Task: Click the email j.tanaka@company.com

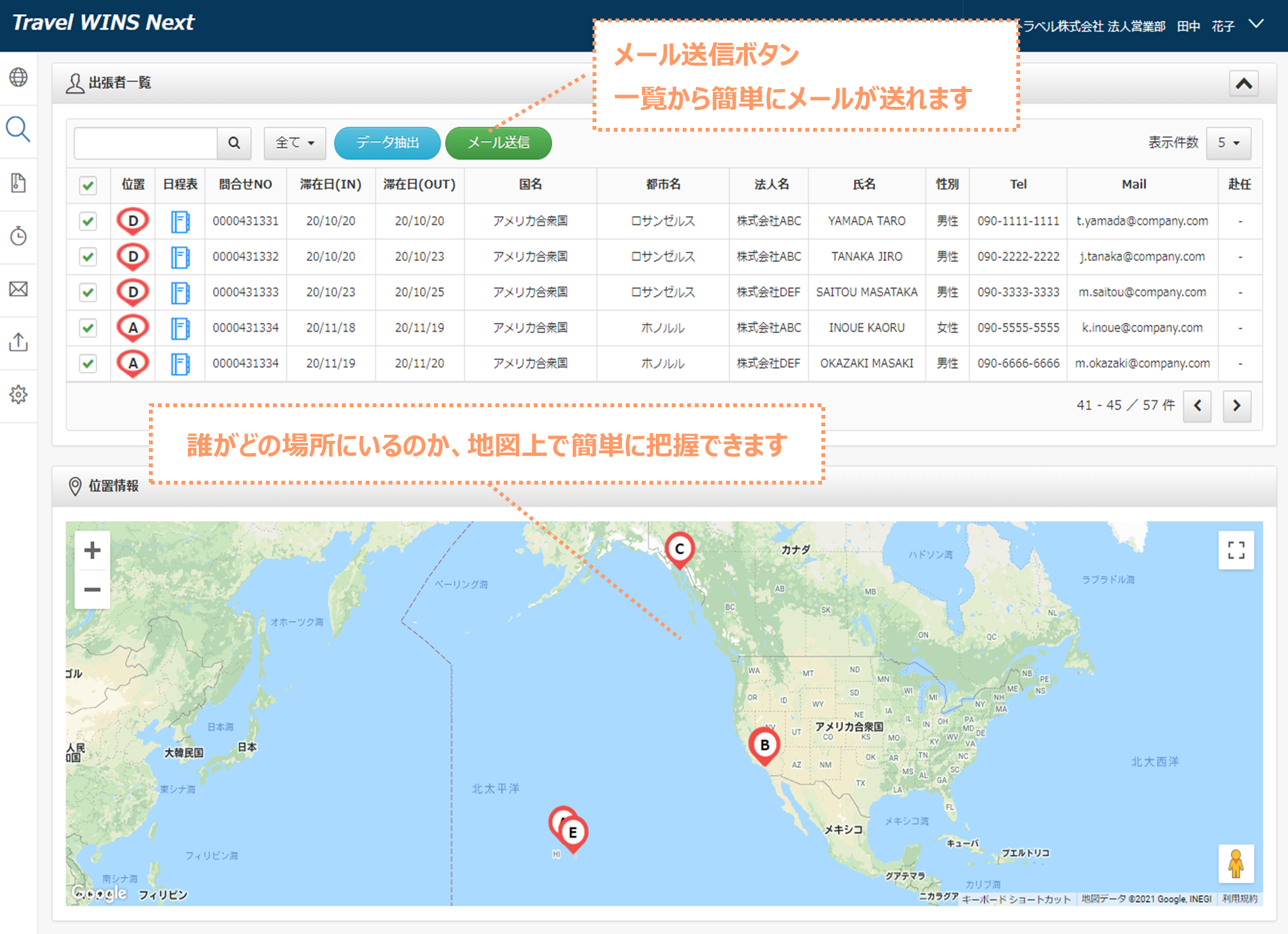Action: coord(1142,257)
